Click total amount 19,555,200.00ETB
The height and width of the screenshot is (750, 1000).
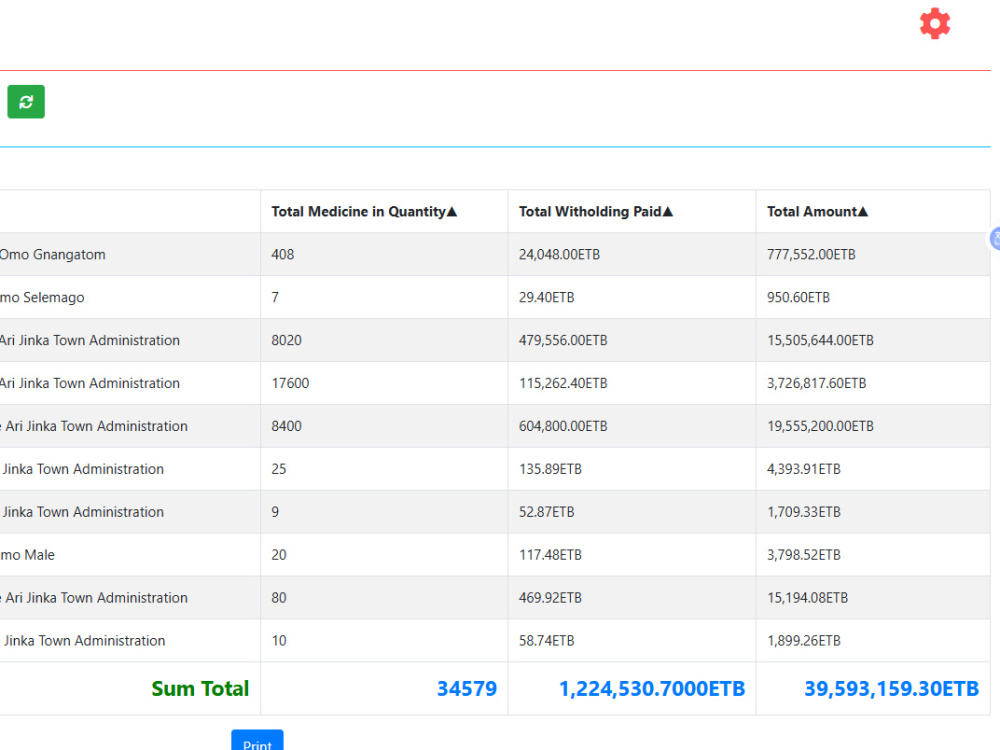[x=820, y=426]
